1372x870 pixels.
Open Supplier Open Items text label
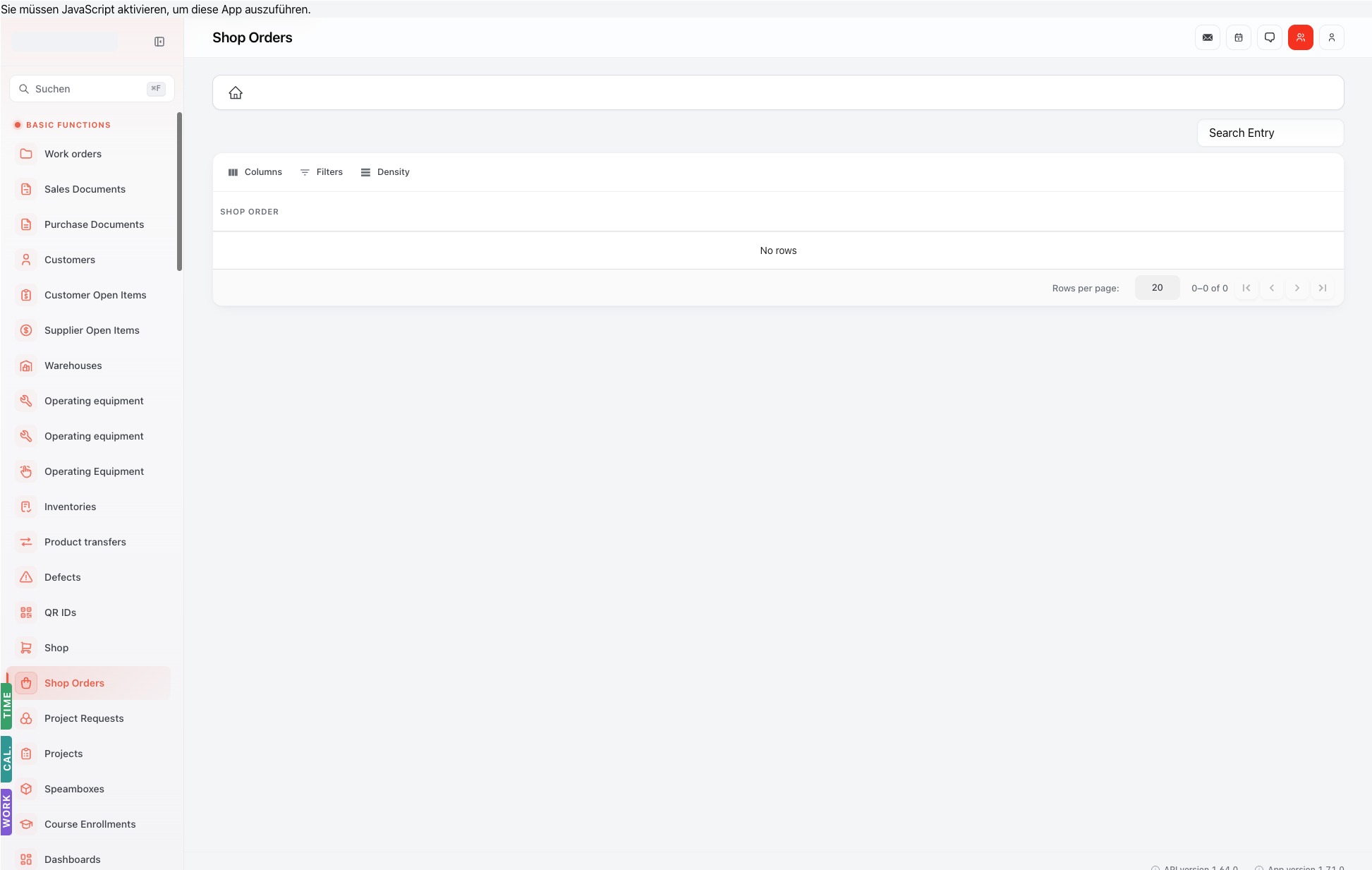pos(92,330)
